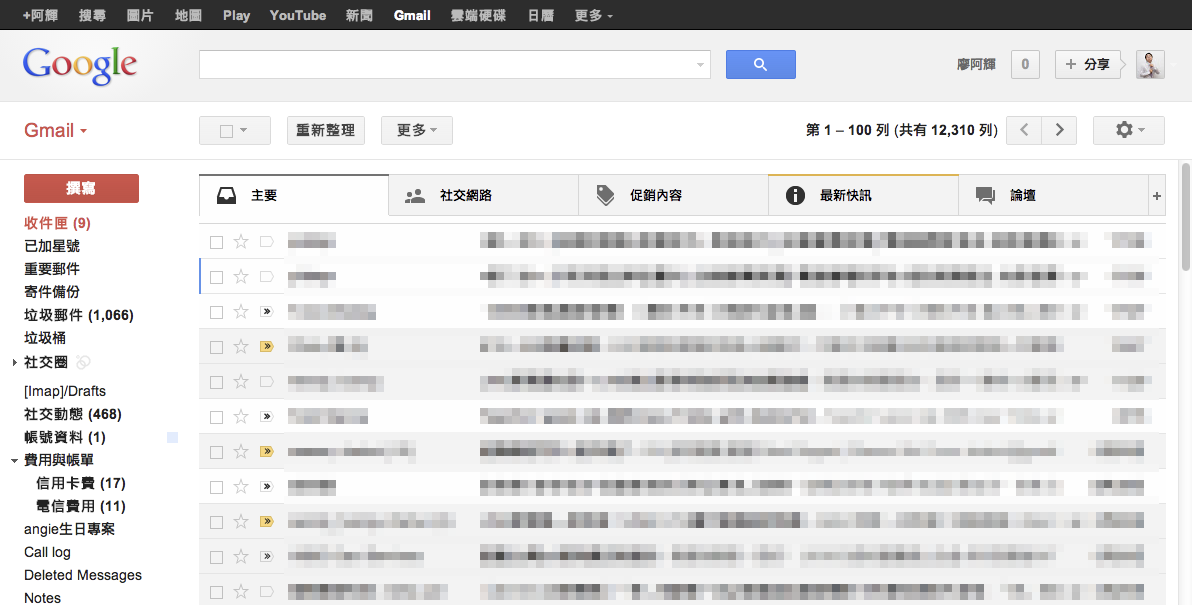Screen dimensions: 1192x605
Task: Click the 論壇 chat bubble icon
Action: point(985,195)
